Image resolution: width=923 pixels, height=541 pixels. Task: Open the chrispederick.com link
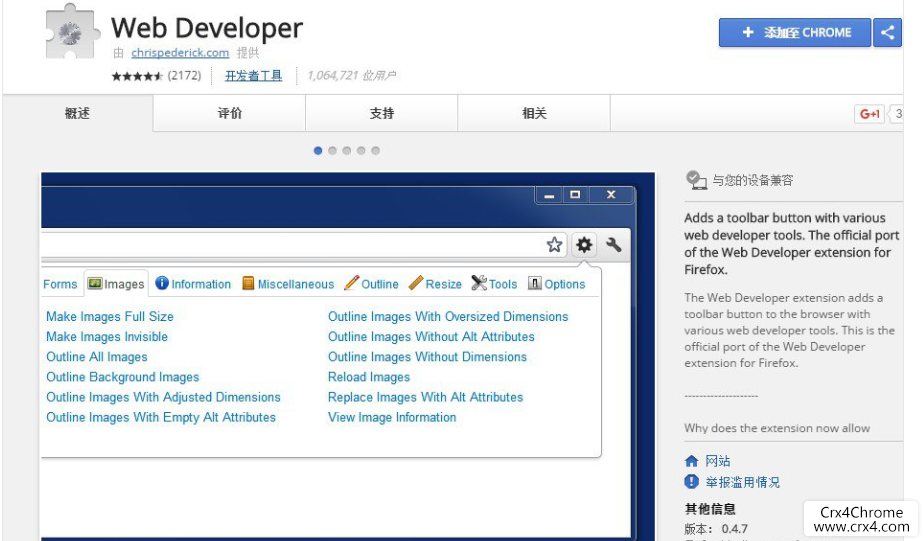[180, 52]
